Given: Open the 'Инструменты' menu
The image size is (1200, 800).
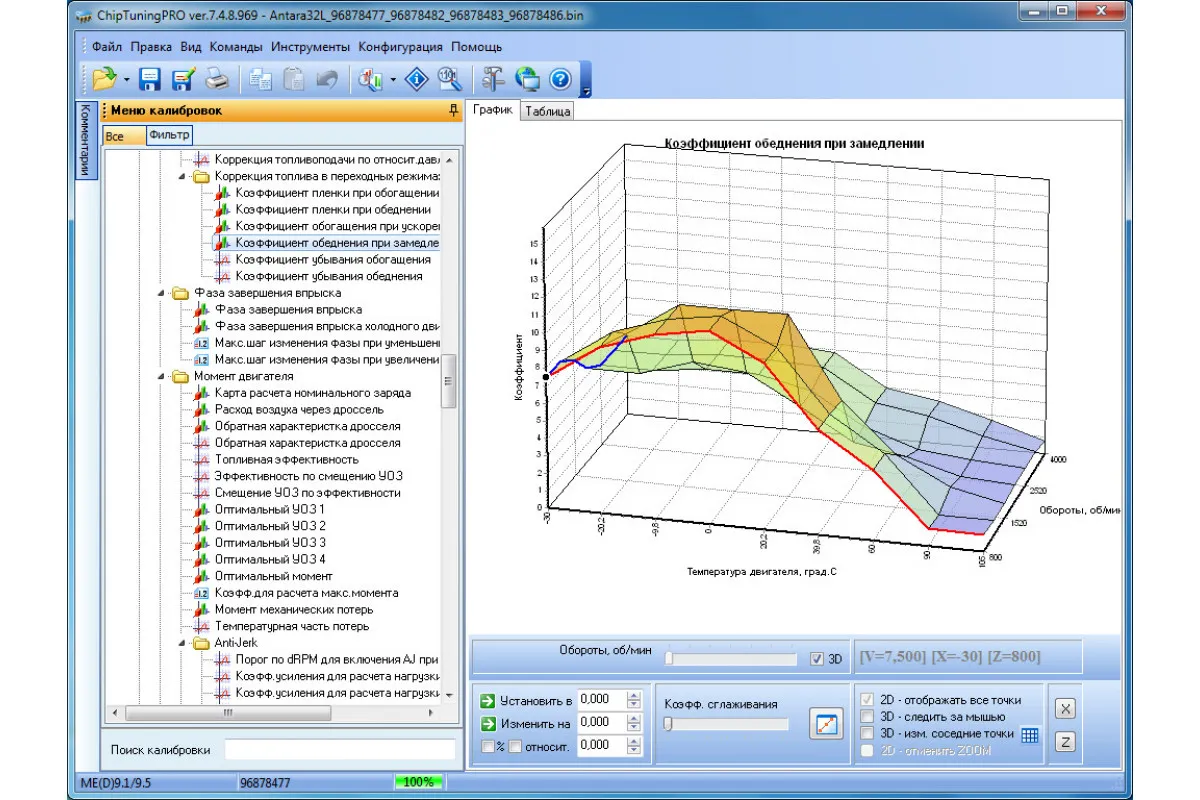Looking at the screenshot, I should pos(310,47).
